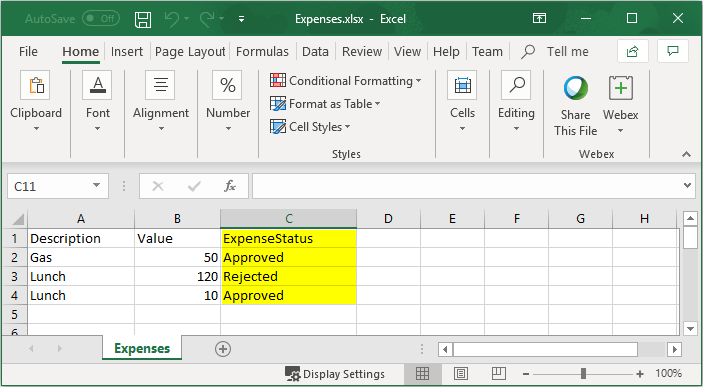Click the Enter checkmark formula button
The image size is (703, 387).
(194, 186)
